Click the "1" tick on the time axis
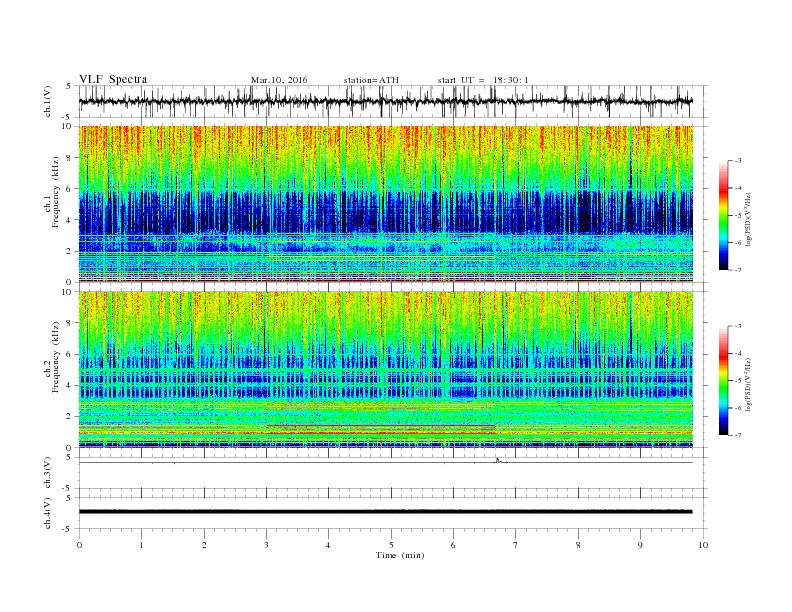Viewport: 792px width, 612px height. 141,545
